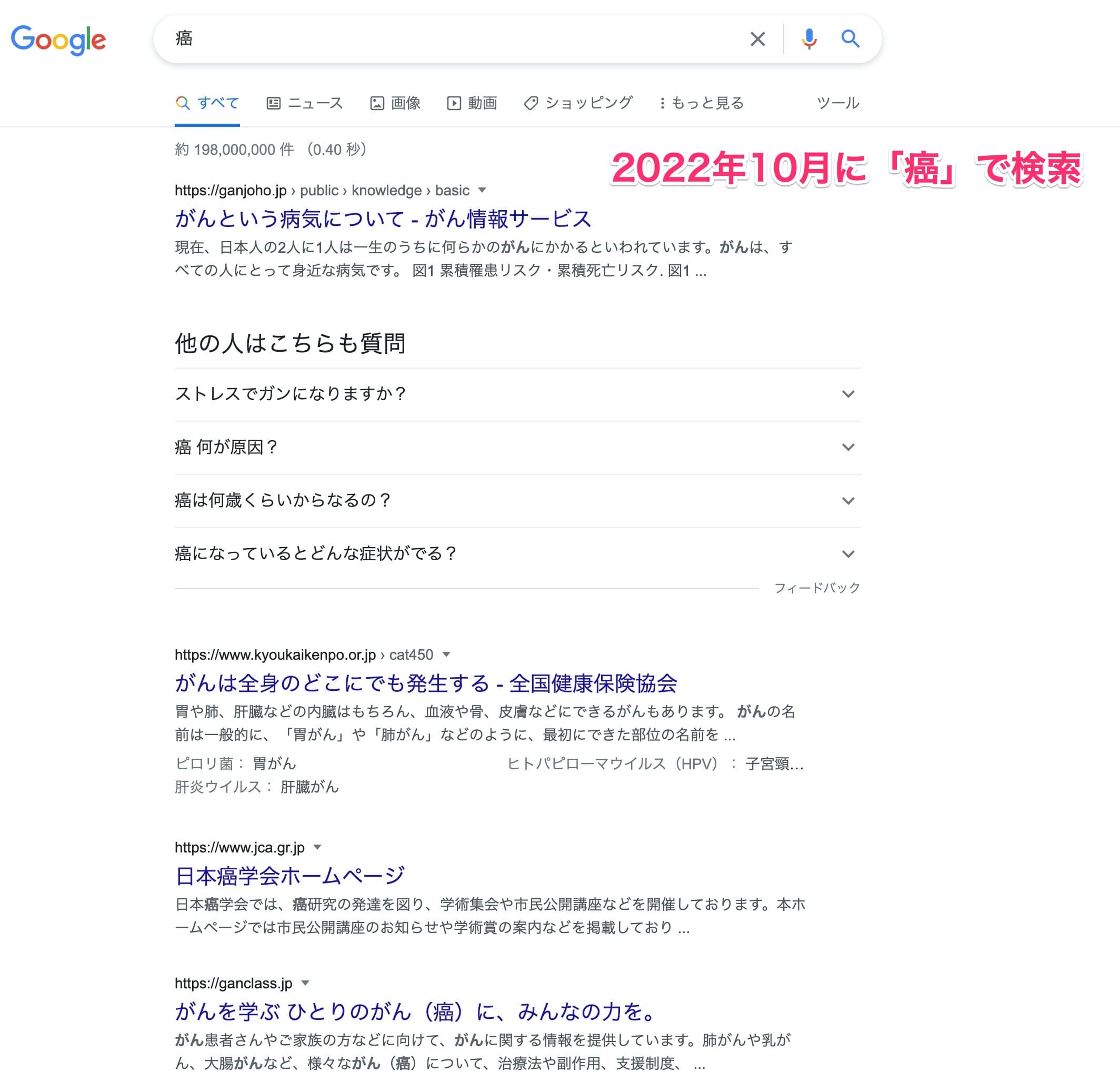
Task: Expand question ストレスでガンになりますか？
Action: [x=517, y=394]
